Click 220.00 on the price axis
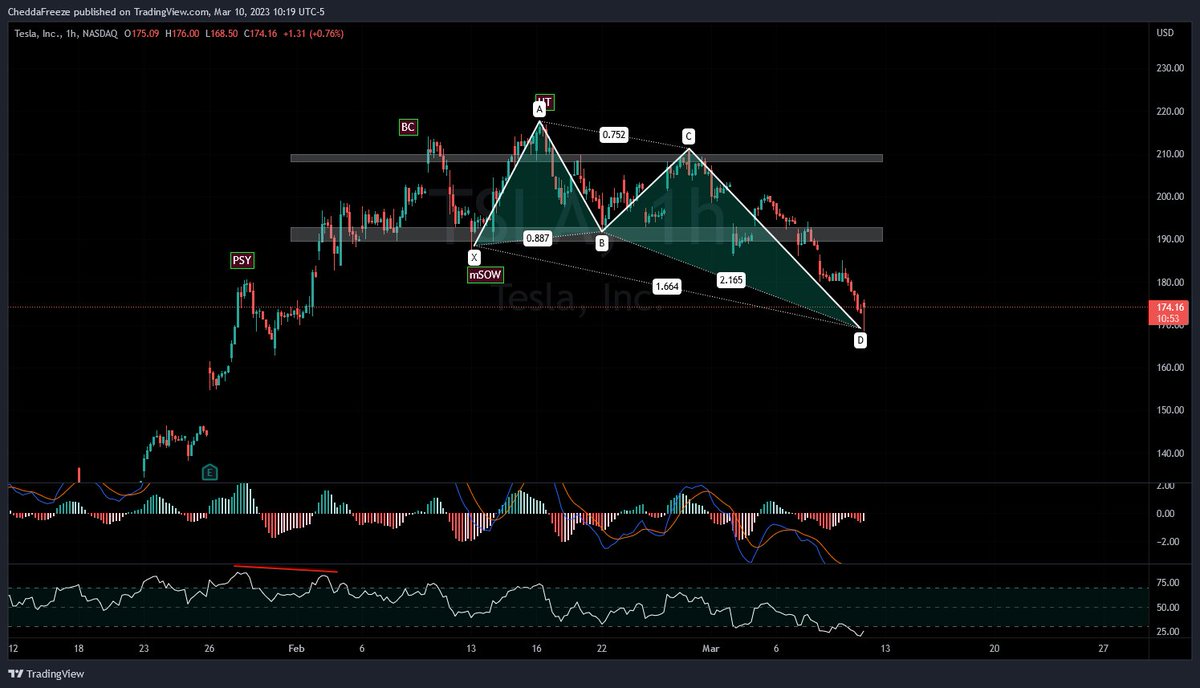Image resolution: width=1200 pixels, height=688 pixels. click(x=1169, y=112)
